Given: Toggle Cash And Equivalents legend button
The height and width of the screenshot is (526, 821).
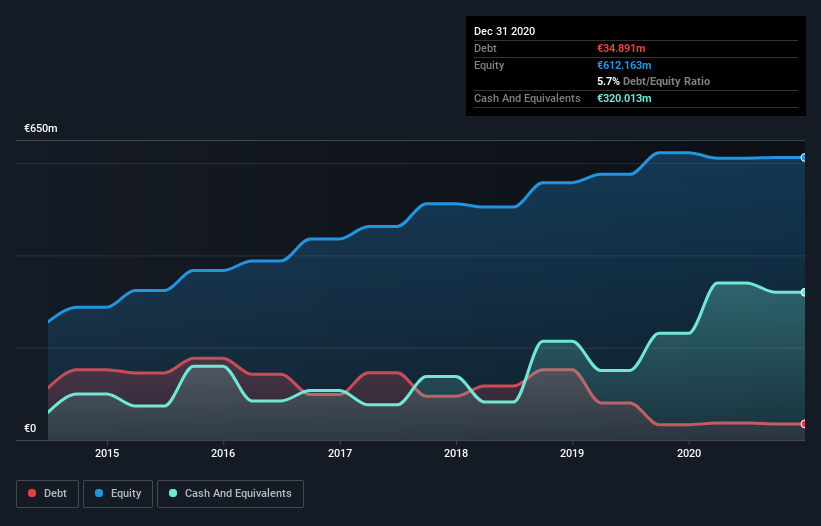Looking at the screenshot, I should [x=230, y=494].
